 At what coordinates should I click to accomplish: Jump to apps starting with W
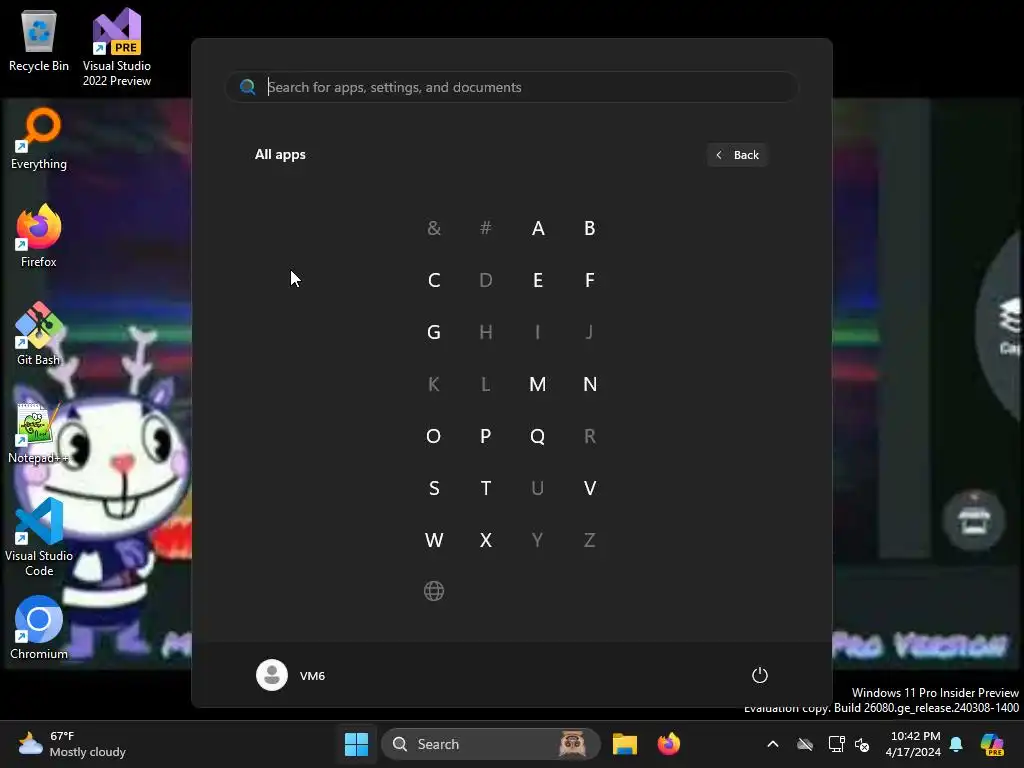434,540
